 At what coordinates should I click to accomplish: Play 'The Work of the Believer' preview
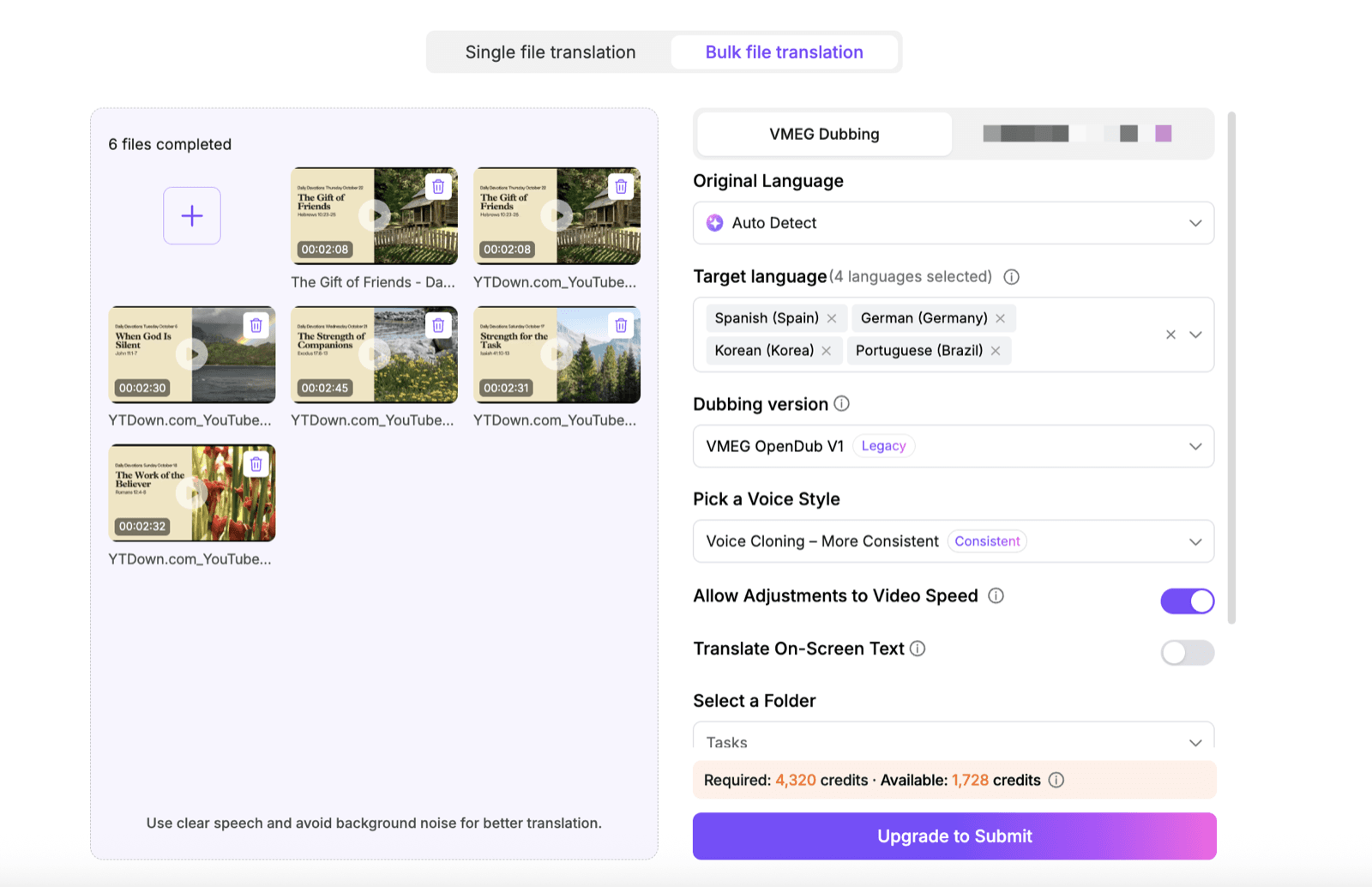click(192, 492)
